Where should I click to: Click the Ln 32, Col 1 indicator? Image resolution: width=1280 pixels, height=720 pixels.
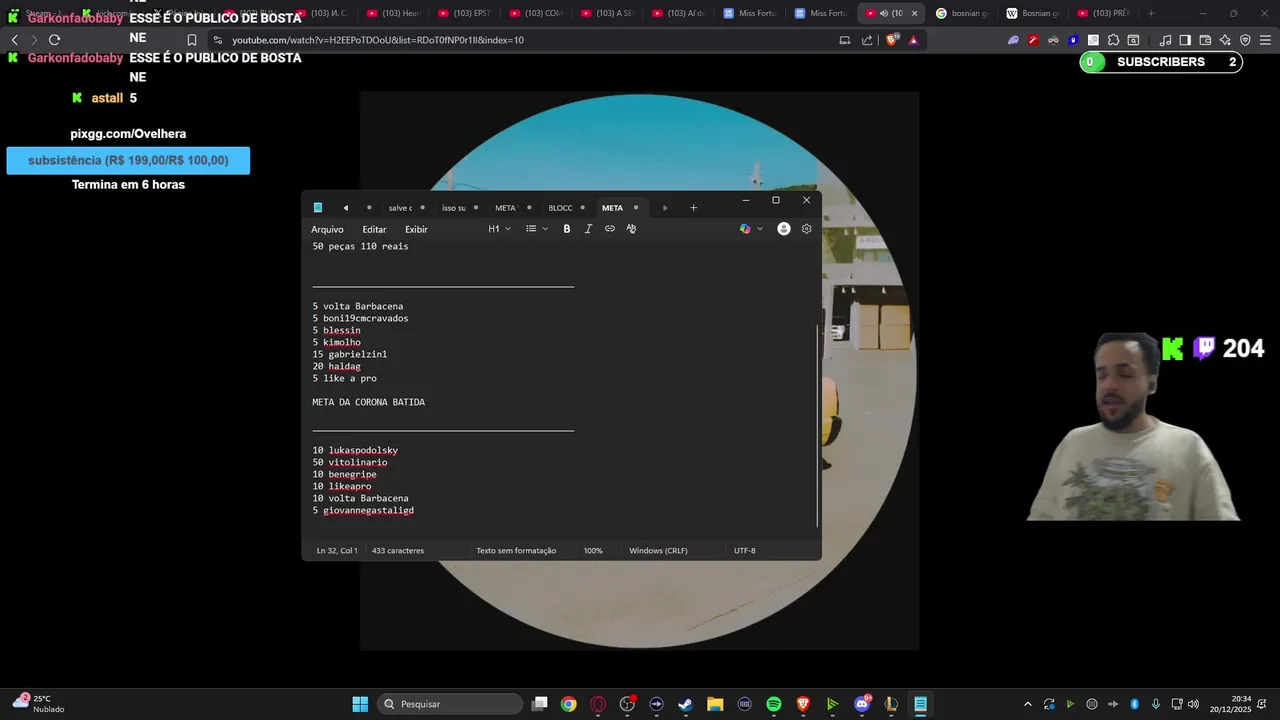click(x=337, y=551)
